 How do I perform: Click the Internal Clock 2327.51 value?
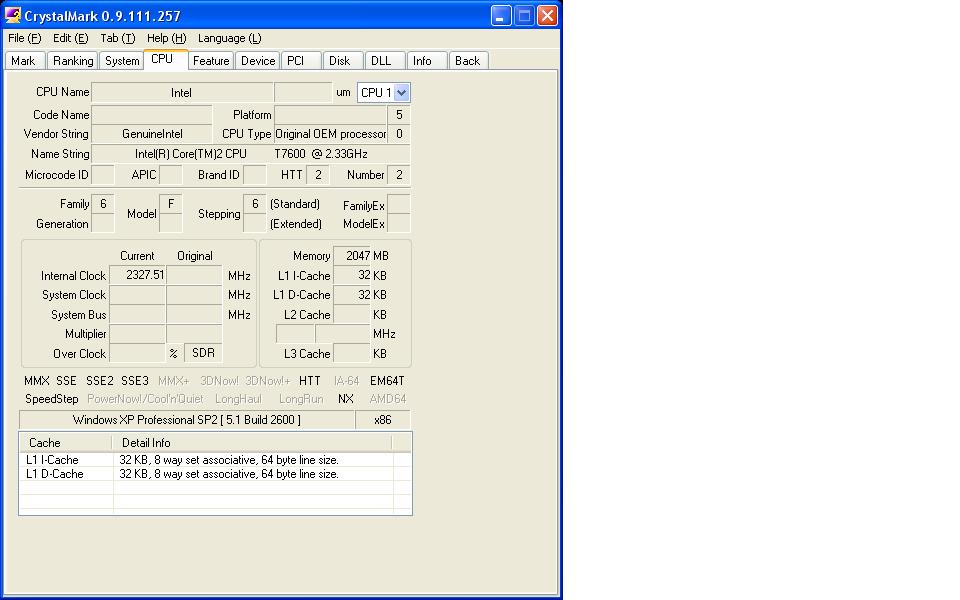tap(138, 275)
